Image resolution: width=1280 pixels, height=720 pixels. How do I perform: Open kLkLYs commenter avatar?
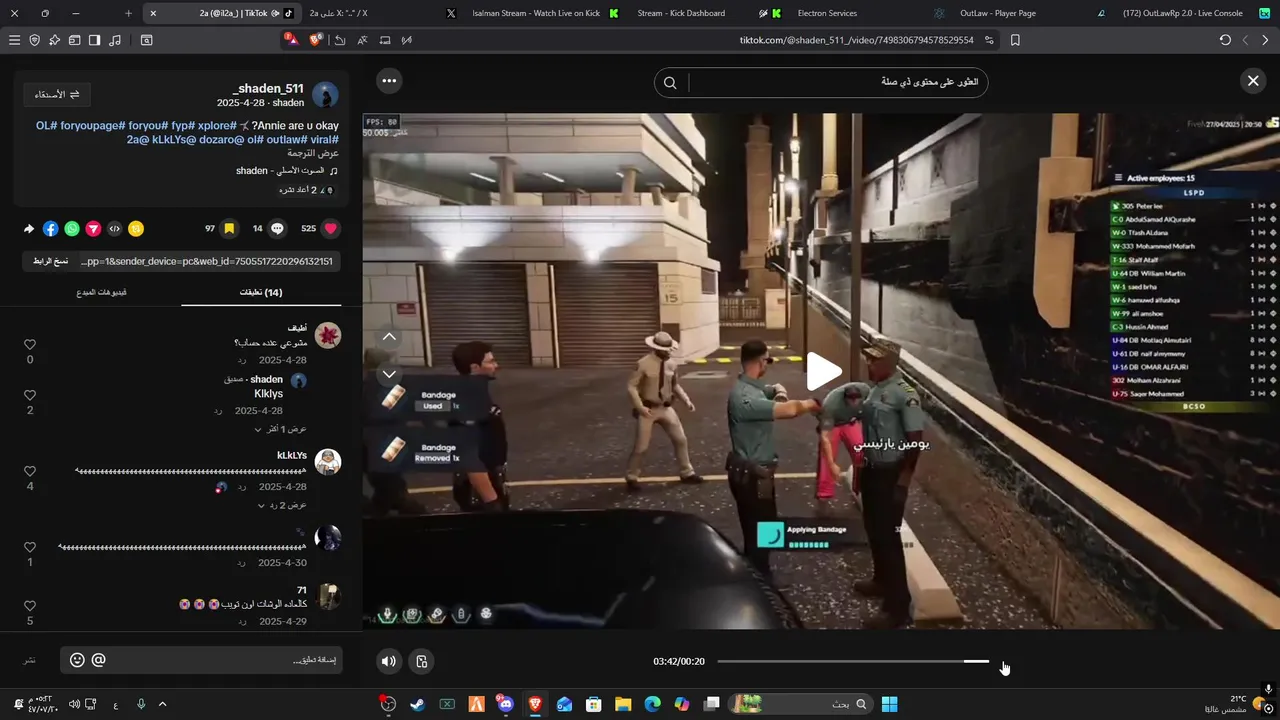[x=328, y=461]
